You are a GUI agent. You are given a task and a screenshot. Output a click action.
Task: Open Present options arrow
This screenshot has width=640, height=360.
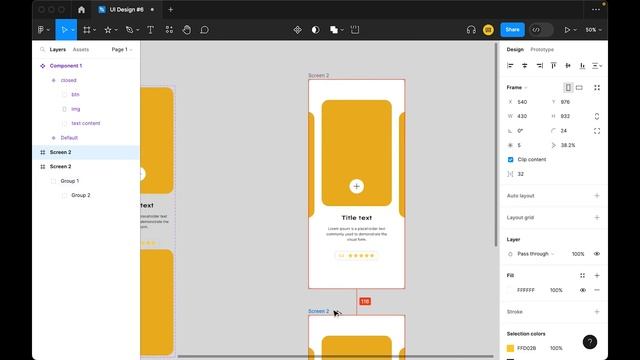(x=575, y=30)
